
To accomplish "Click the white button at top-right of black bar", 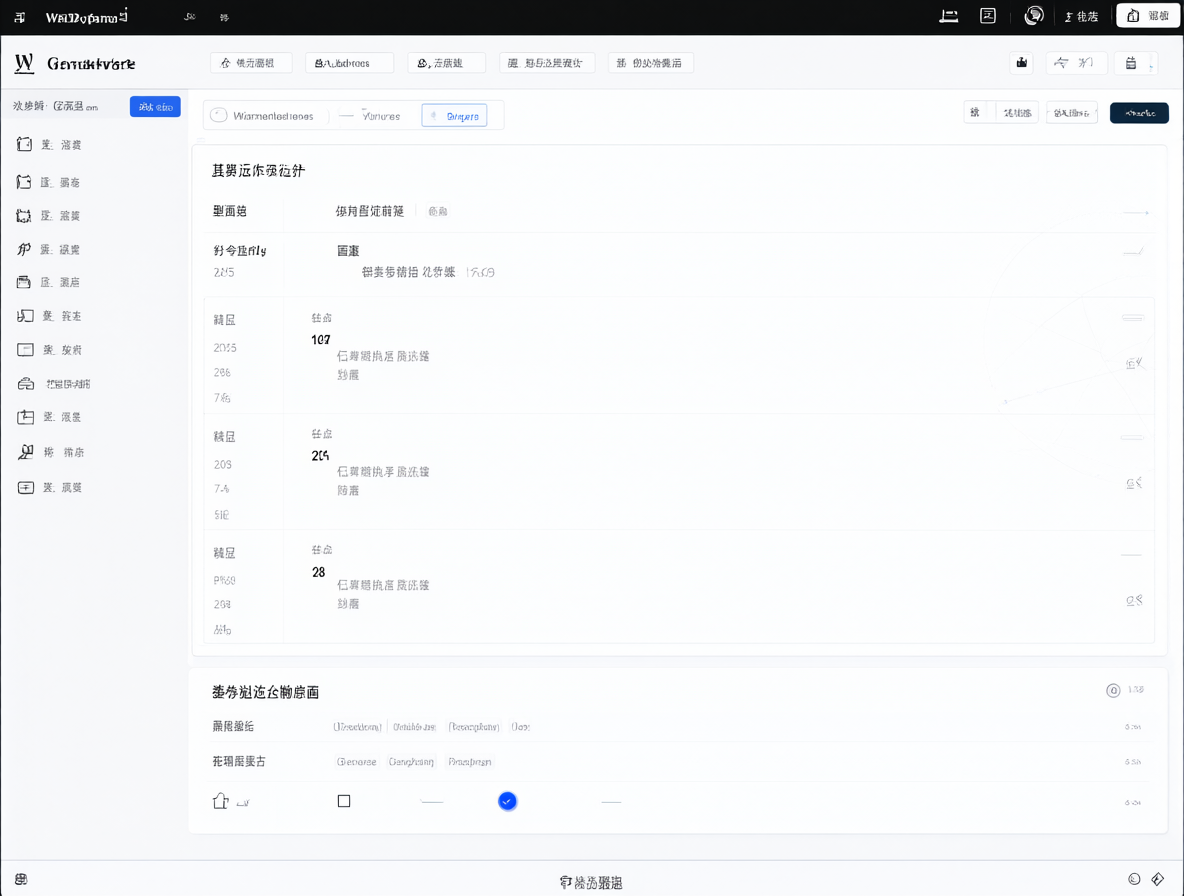I will (1148, 16).
